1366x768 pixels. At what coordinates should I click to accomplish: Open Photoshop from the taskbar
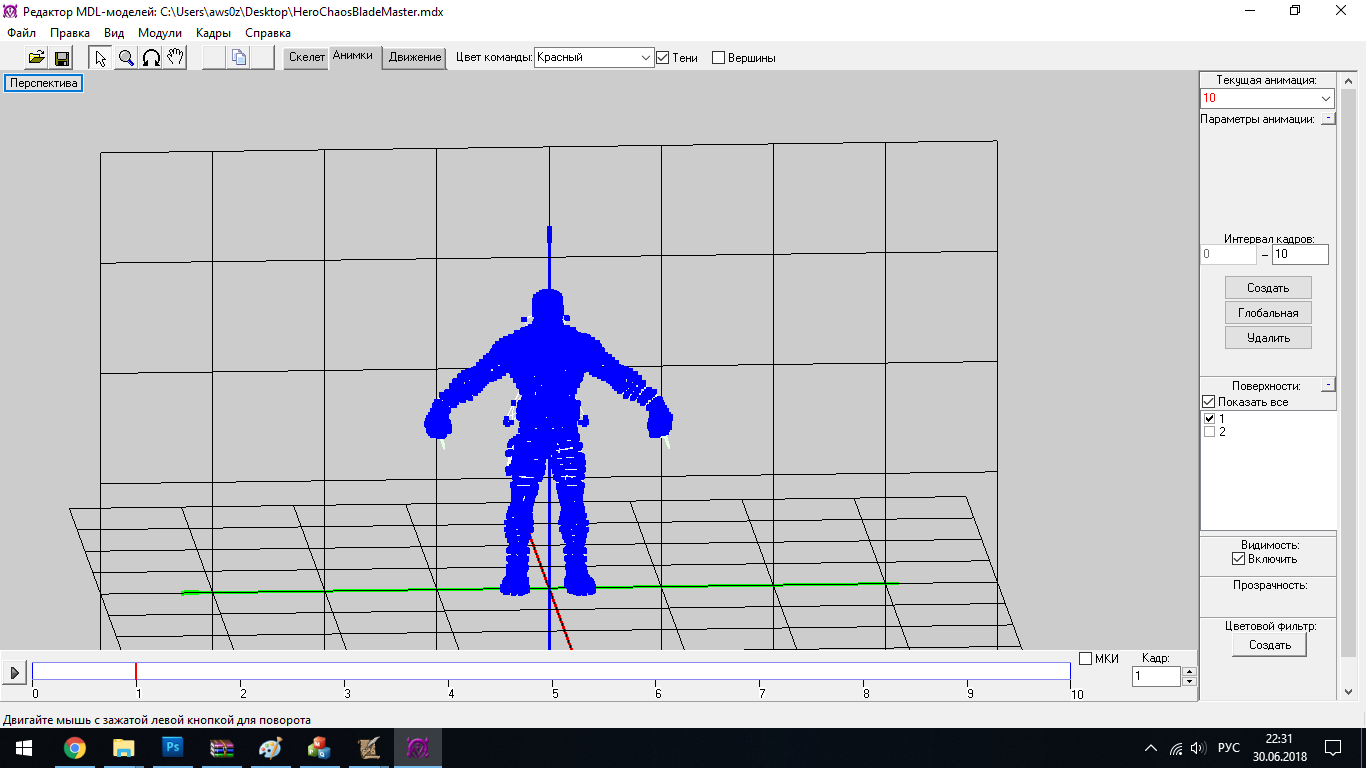172,747
